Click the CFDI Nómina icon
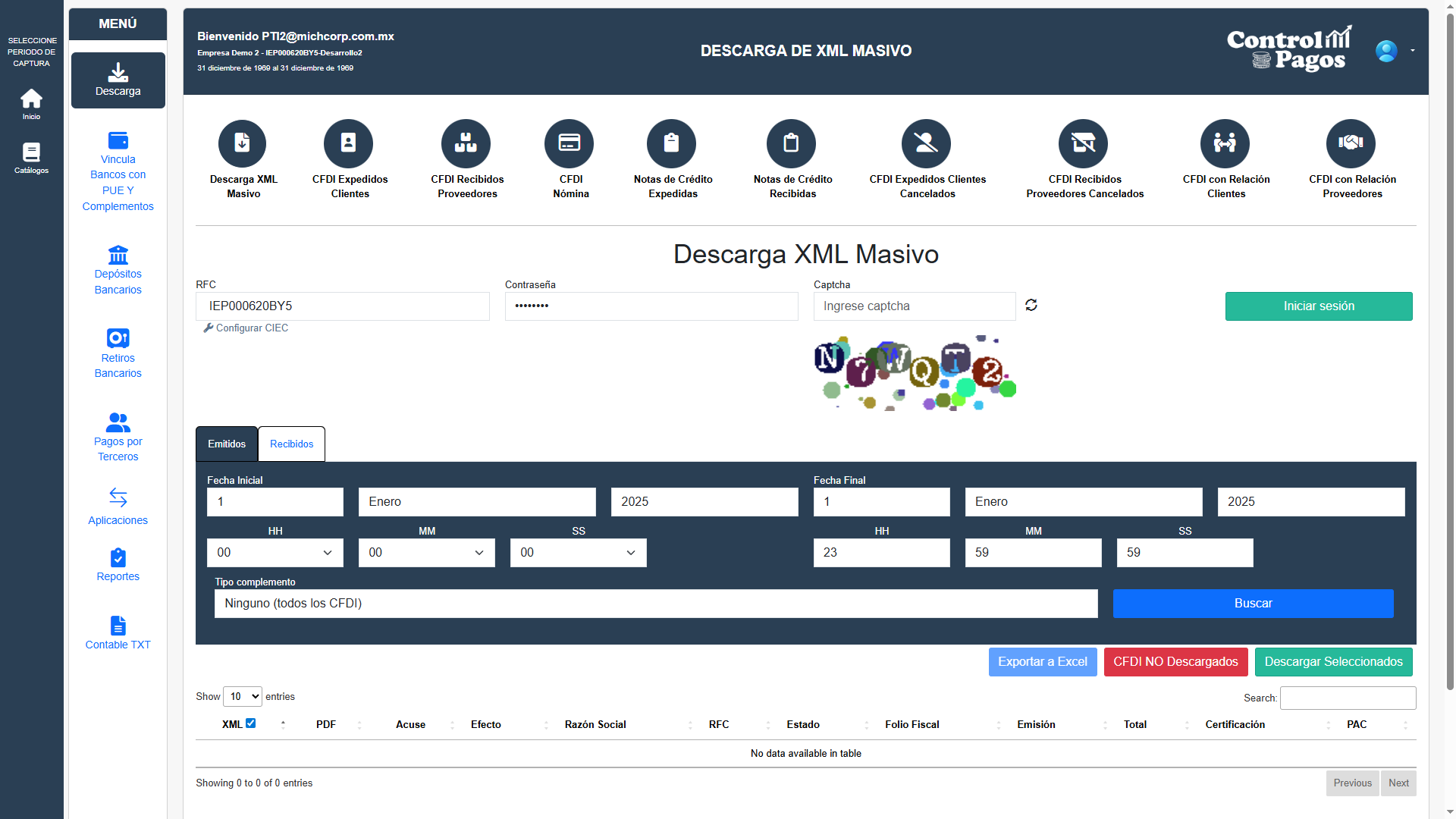Image resolution: width=1456 pixels, height=819 pixels. point(569,143)
